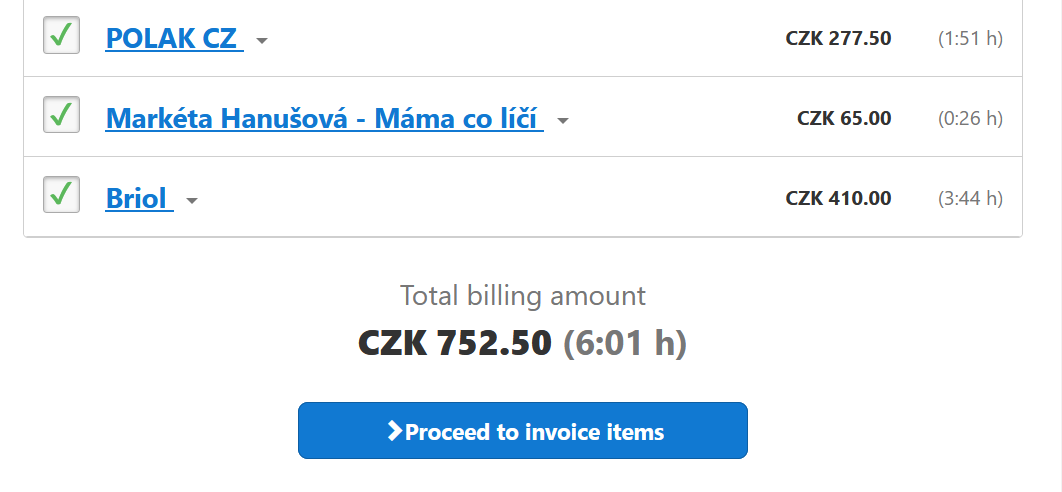
Task: Click the CZK 277.50 amount
Action: [x=838, y=39]
